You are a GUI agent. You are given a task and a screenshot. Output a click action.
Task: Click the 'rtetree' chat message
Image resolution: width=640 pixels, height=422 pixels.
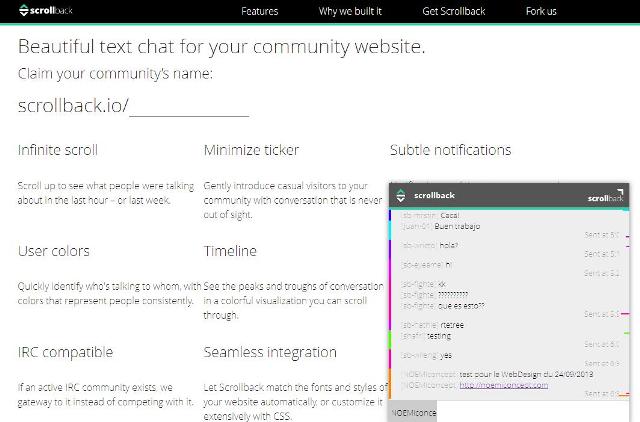452,325
